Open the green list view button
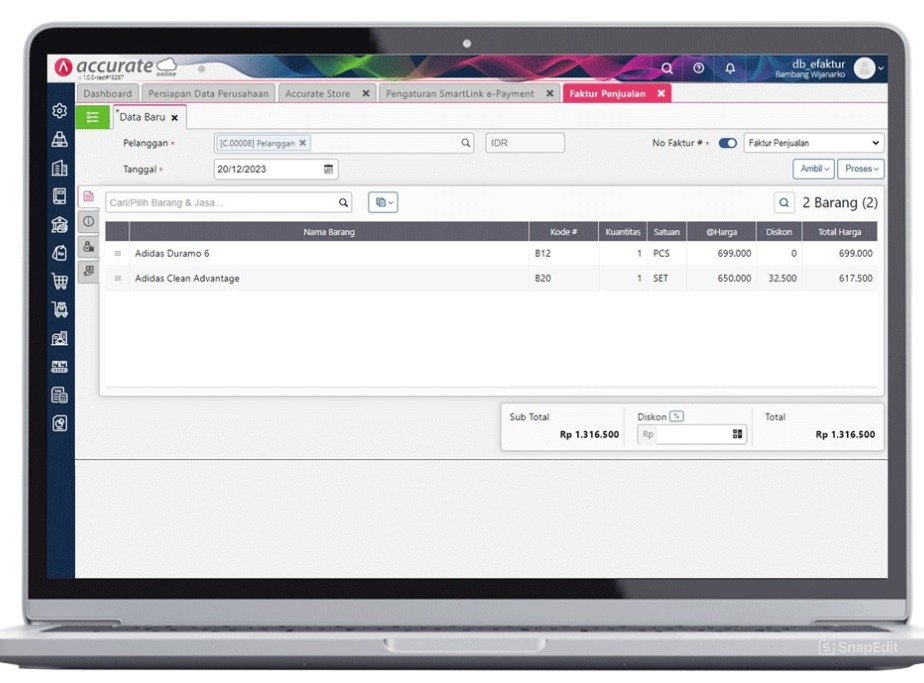The width and height of the screenshot is (924, 683). (x=93, y=117)
